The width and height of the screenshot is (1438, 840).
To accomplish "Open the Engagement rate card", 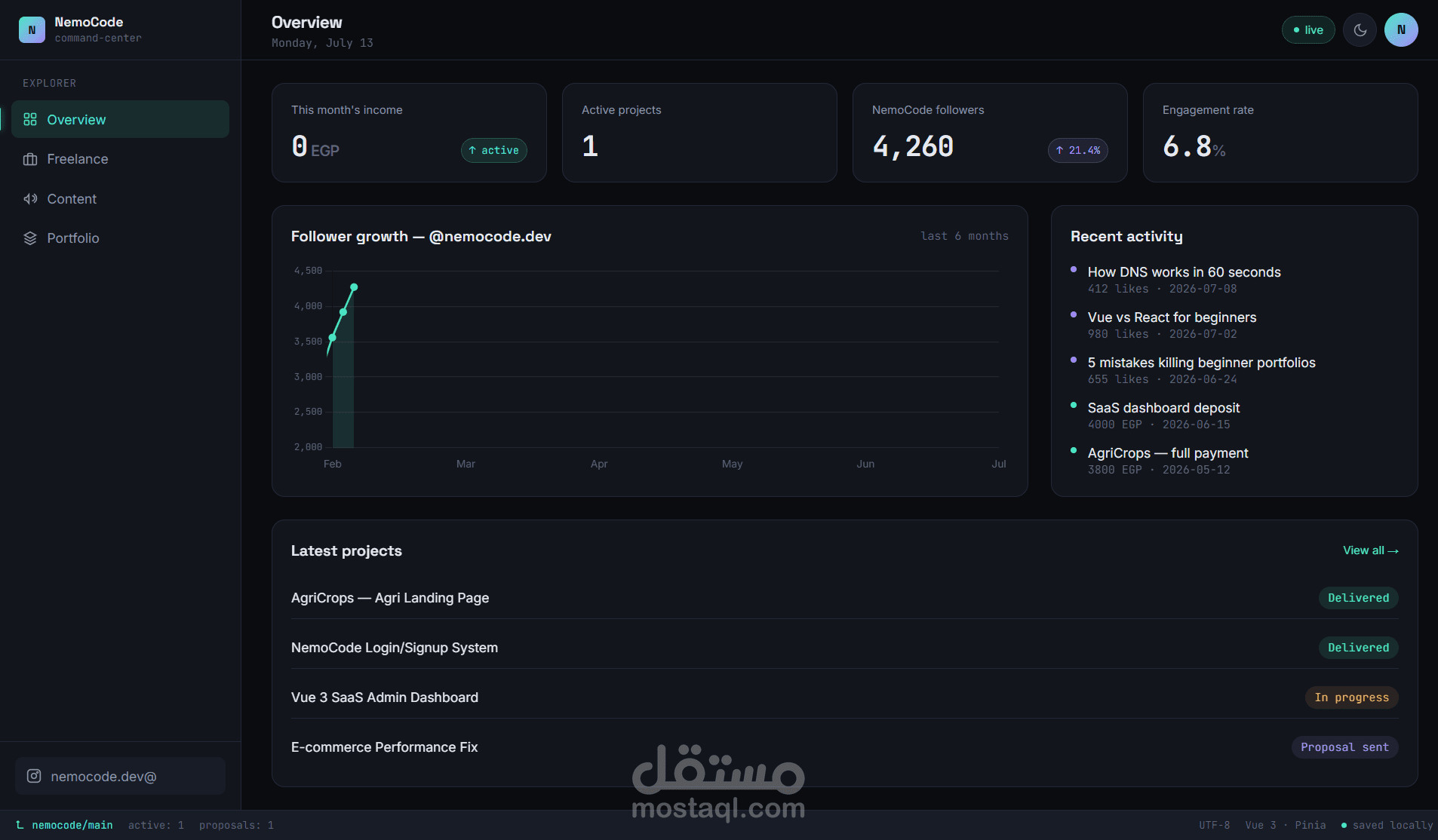I will 1280,133.
